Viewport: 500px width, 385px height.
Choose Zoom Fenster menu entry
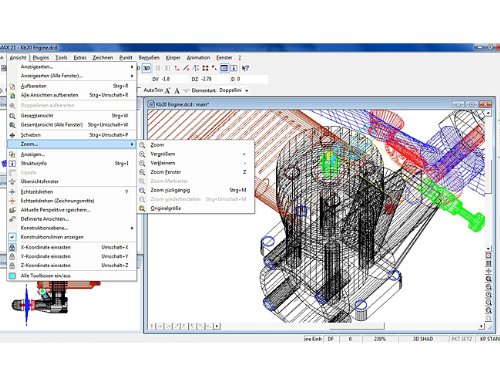[x=196, y=172]
